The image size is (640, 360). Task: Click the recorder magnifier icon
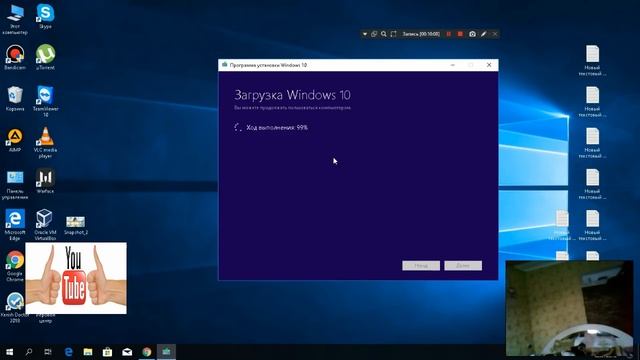(384, 34)
